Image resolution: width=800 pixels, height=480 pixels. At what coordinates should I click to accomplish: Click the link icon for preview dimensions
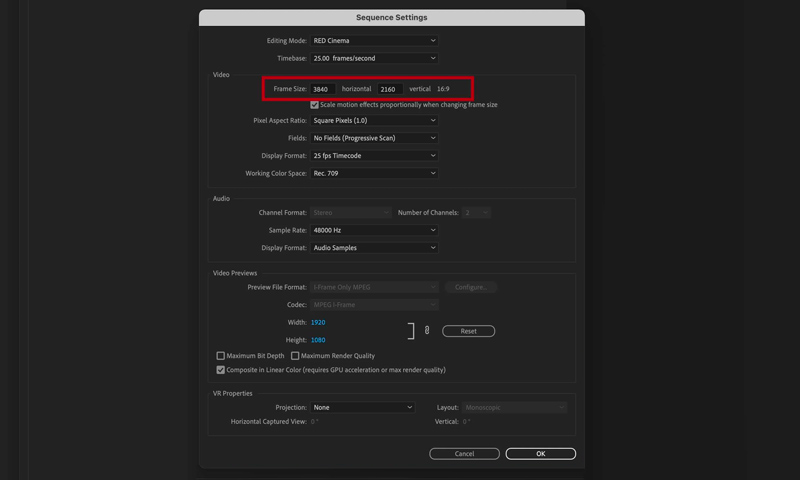coord(427,330)
